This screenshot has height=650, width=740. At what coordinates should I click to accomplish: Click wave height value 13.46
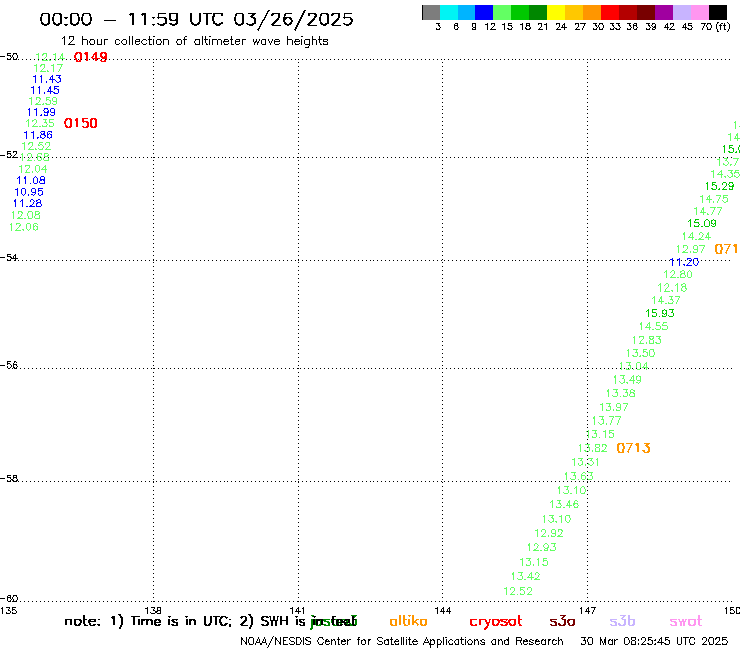(564, 504)
